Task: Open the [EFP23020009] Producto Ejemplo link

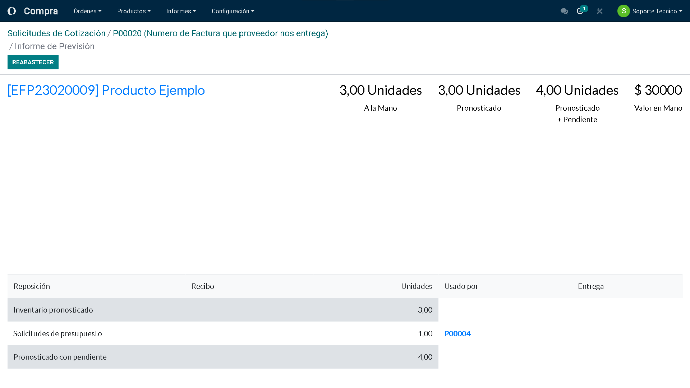Action: pyautogui.click(x=106, y=90)
